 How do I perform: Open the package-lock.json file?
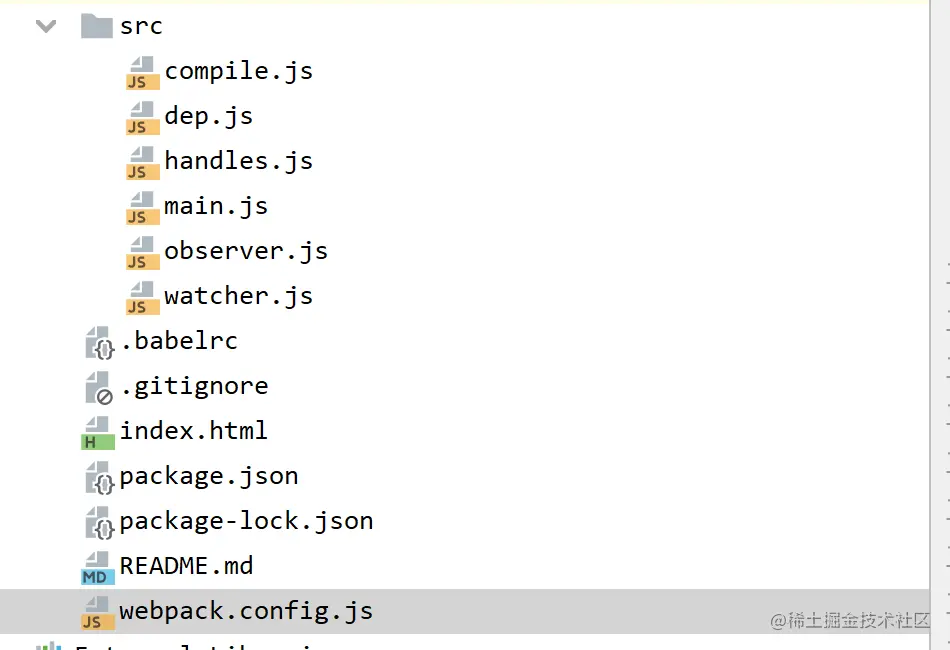click(x=246, y=521)
